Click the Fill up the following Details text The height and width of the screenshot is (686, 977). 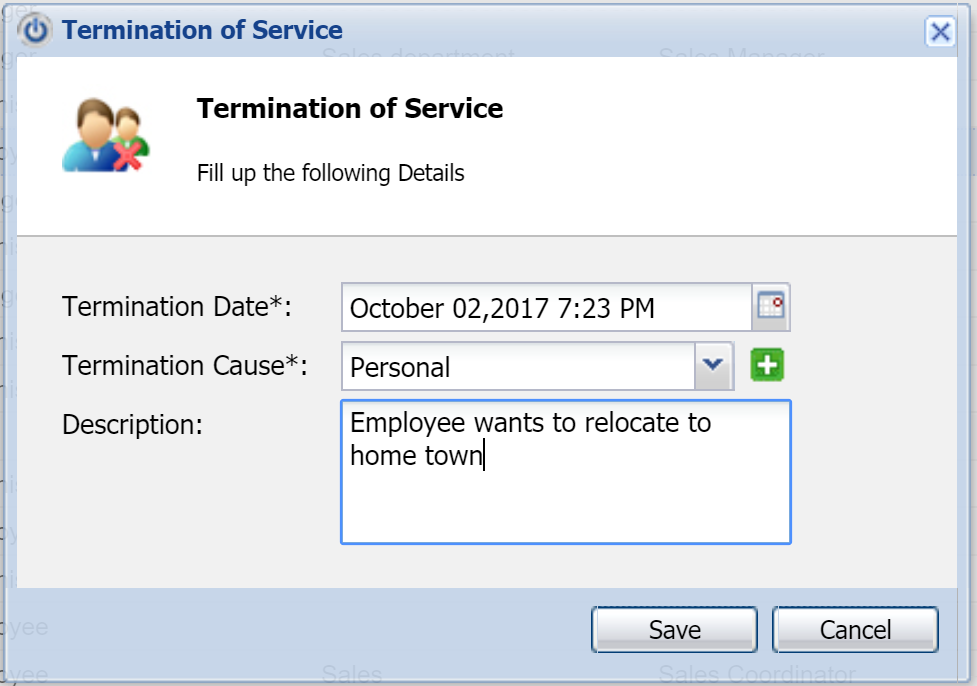point(330,172)
